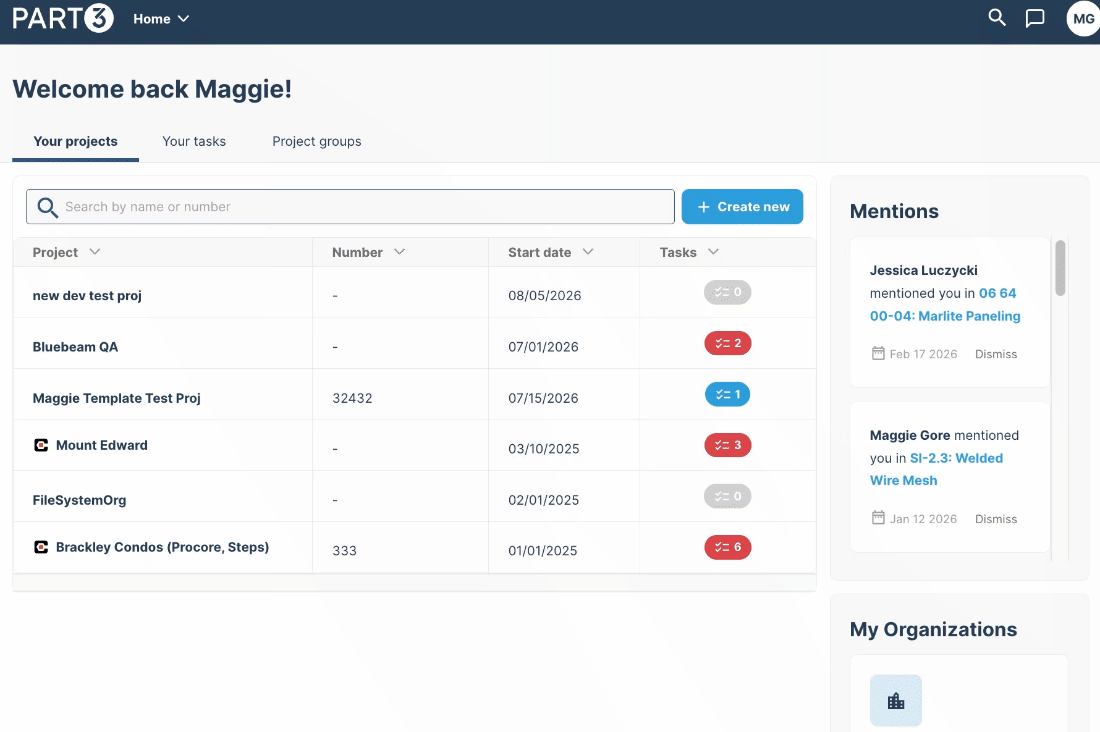Click the calendar icon next to Jan 12 2026

(x=878, y=518)
